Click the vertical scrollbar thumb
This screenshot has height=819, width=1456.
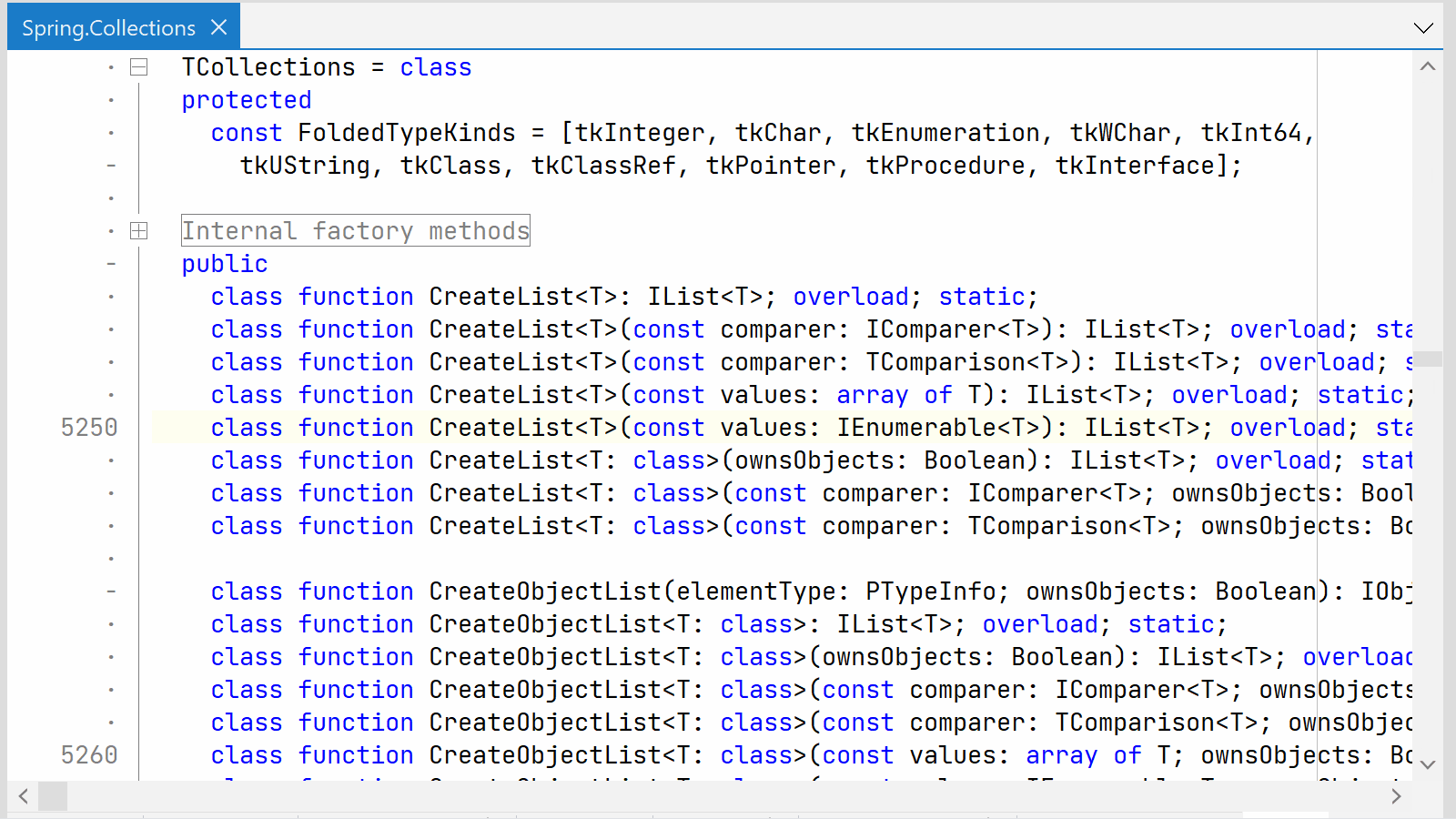click(x=1428, y=359)
